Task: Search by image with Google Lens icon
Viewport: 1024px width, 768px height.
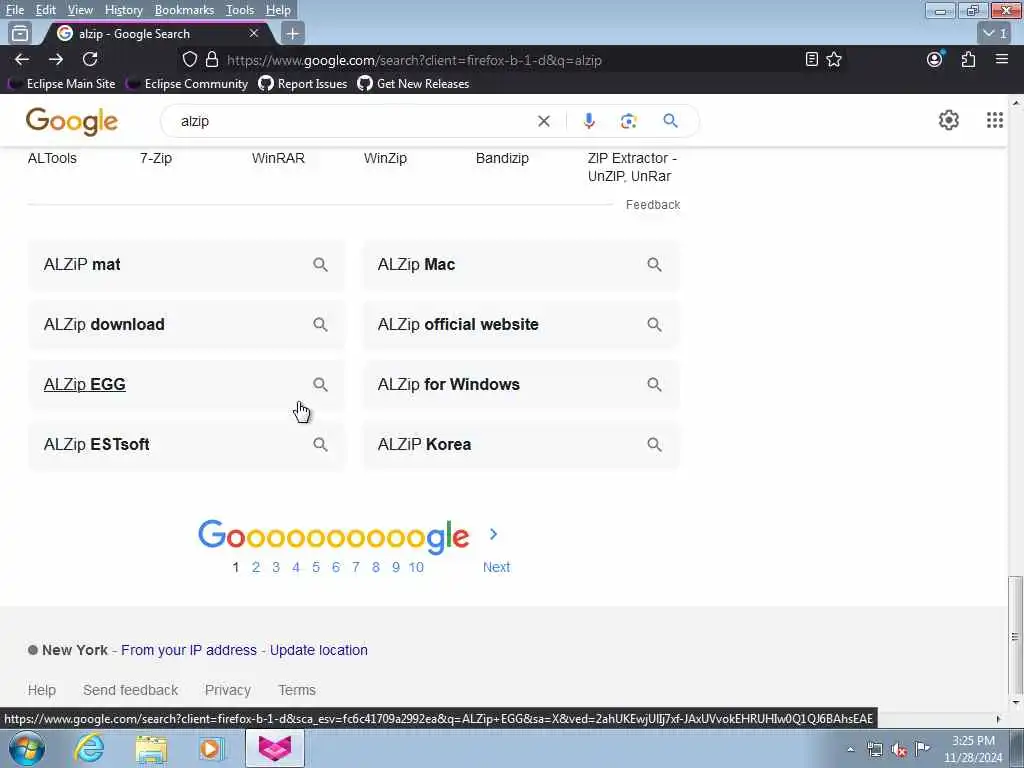Action: coord(628,121)
